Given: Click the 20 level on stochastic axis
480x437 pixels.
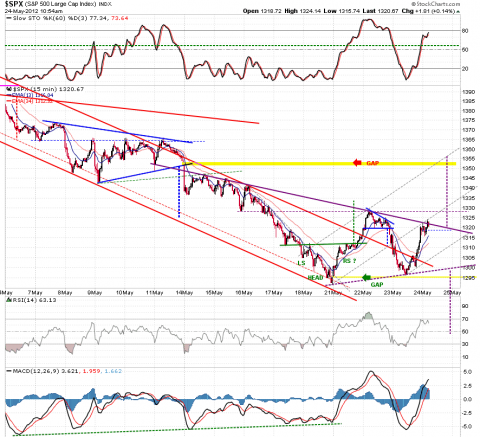Looking at the screenshot, I should pyautogui.click(x=465, y=69).
